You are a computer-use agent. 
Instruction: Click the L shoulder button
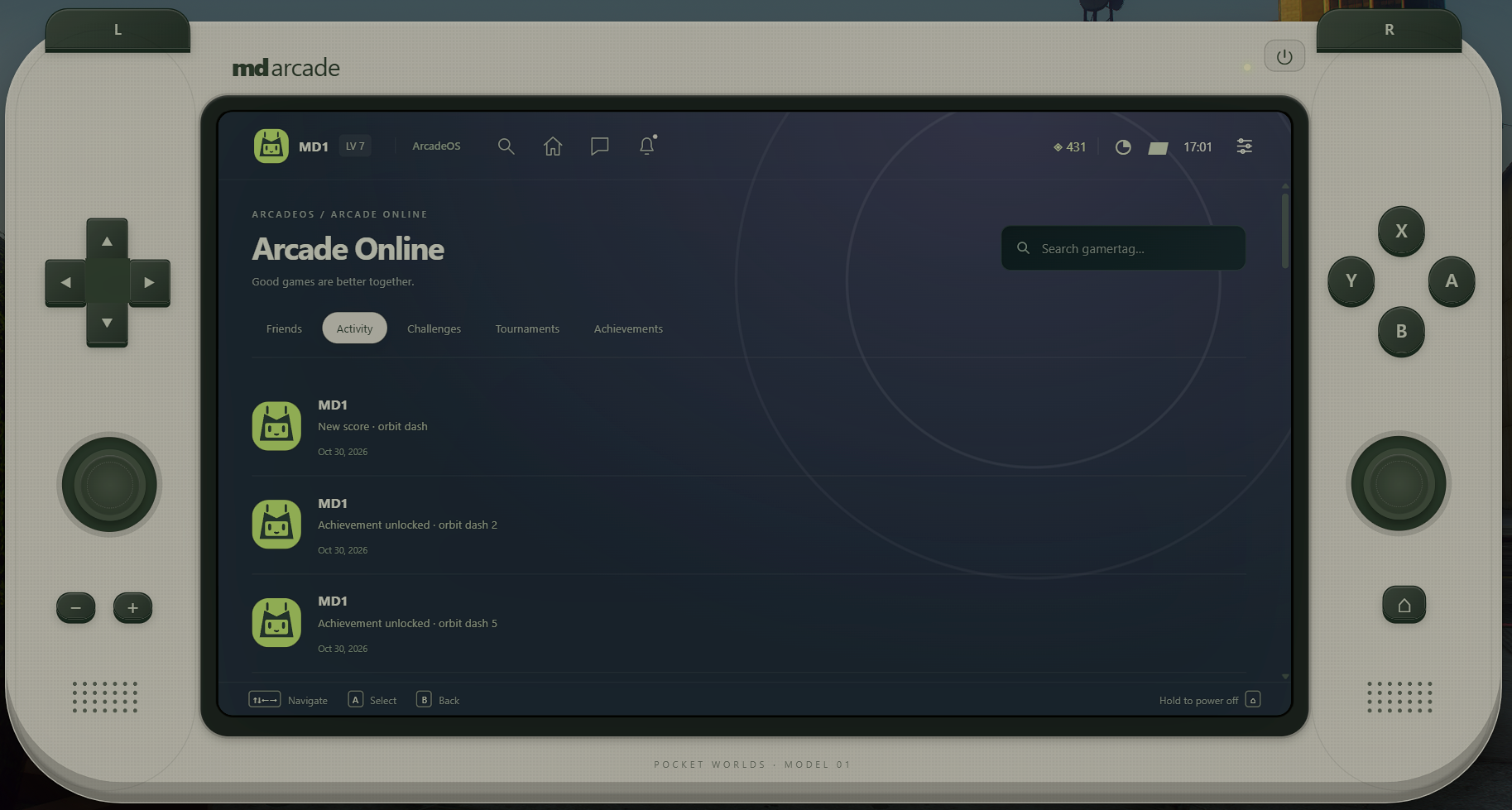click(118, 31)
